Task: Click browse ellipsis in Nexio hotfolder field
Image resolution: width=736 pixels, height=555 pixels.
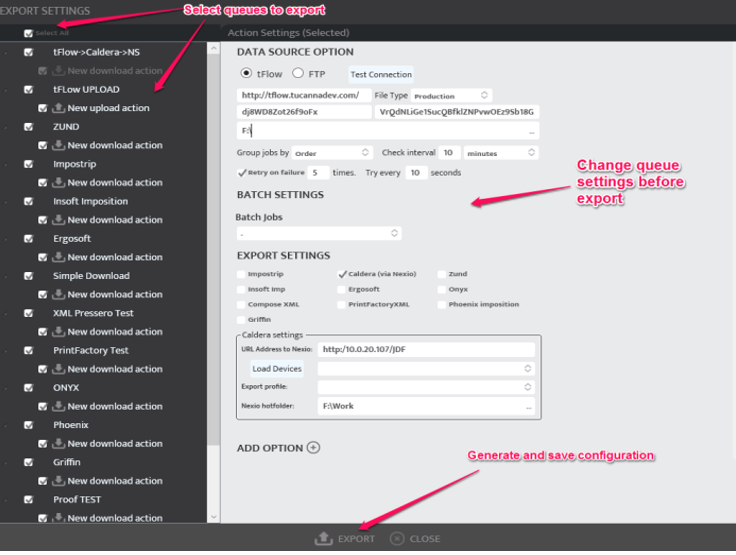Action: 529,407
